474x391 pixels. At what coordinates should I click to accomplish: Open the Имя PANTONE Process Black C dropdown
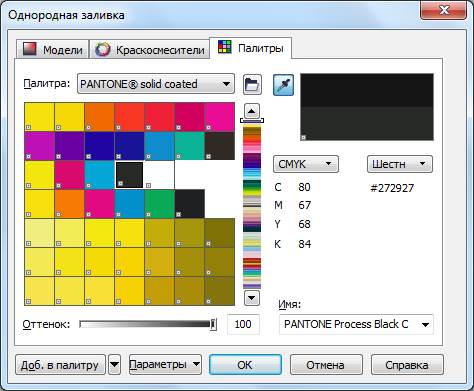click(356, 324)
